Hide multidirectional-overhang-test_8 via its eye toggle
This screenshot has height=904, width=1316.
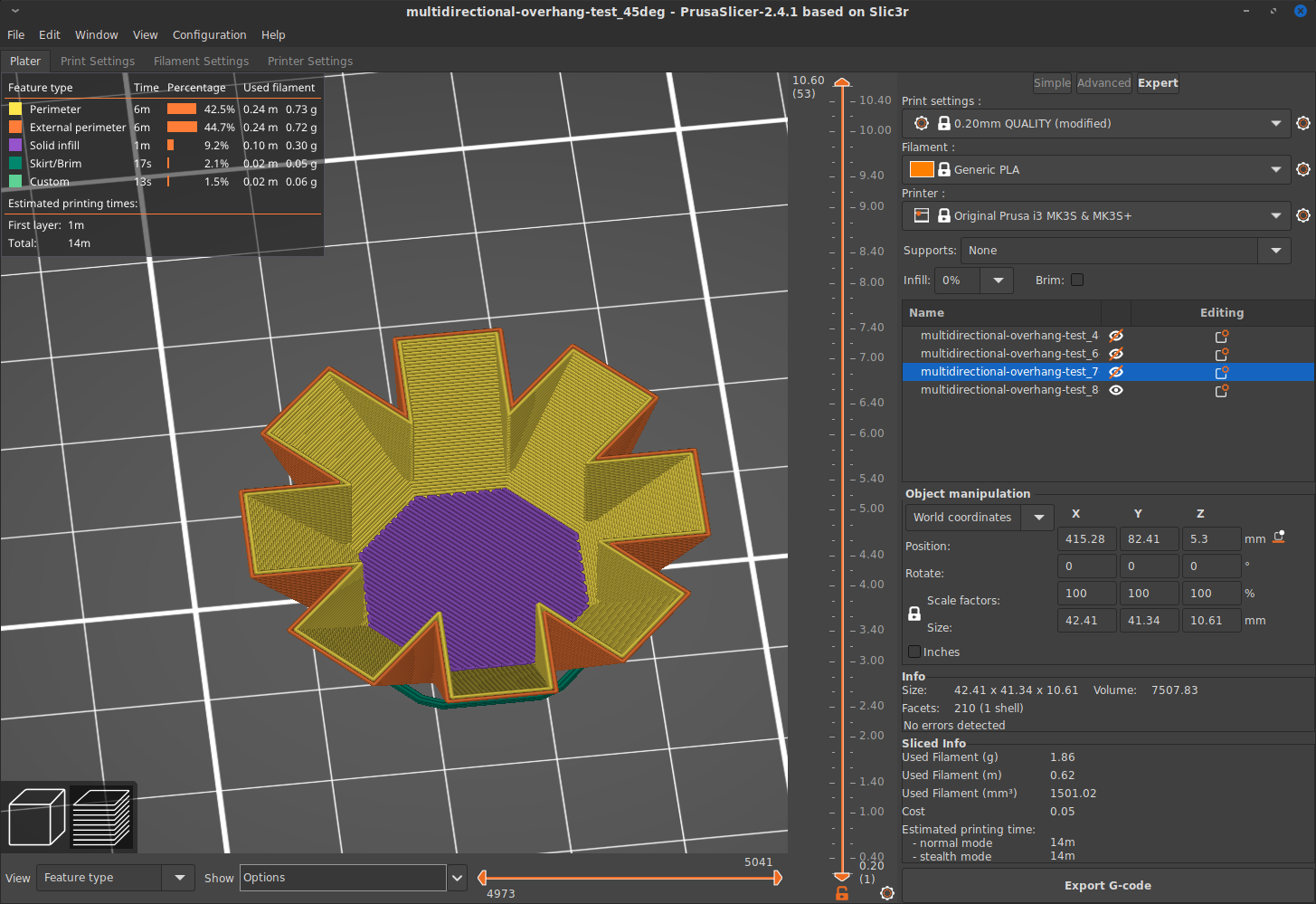(x=1116, y=390)
